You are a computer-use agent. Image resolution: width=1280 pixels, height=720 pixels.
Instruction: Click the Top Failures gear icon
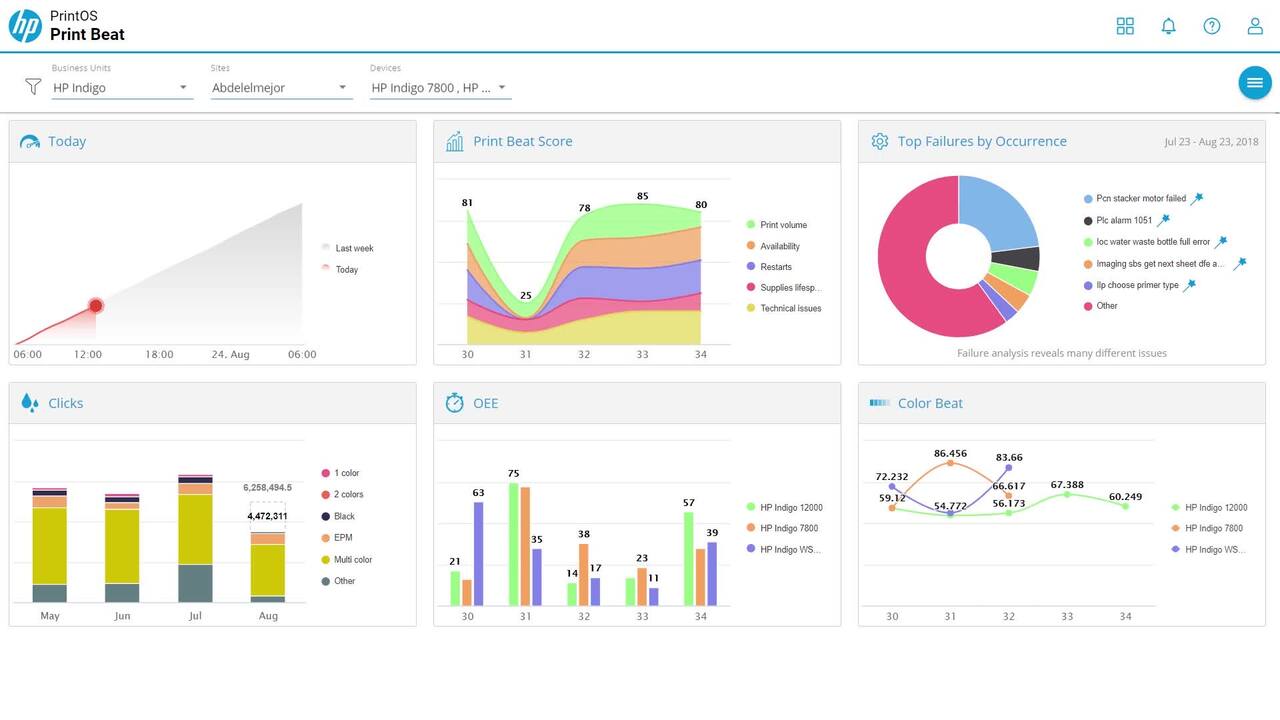[x=880, y=142]
